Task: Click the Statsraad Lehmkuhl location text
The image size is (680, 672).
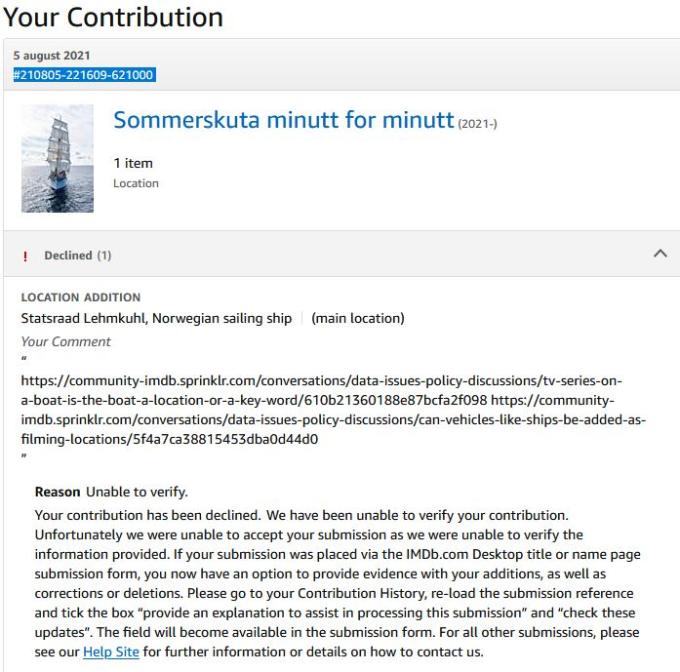Action: click(x=156, y=318)
